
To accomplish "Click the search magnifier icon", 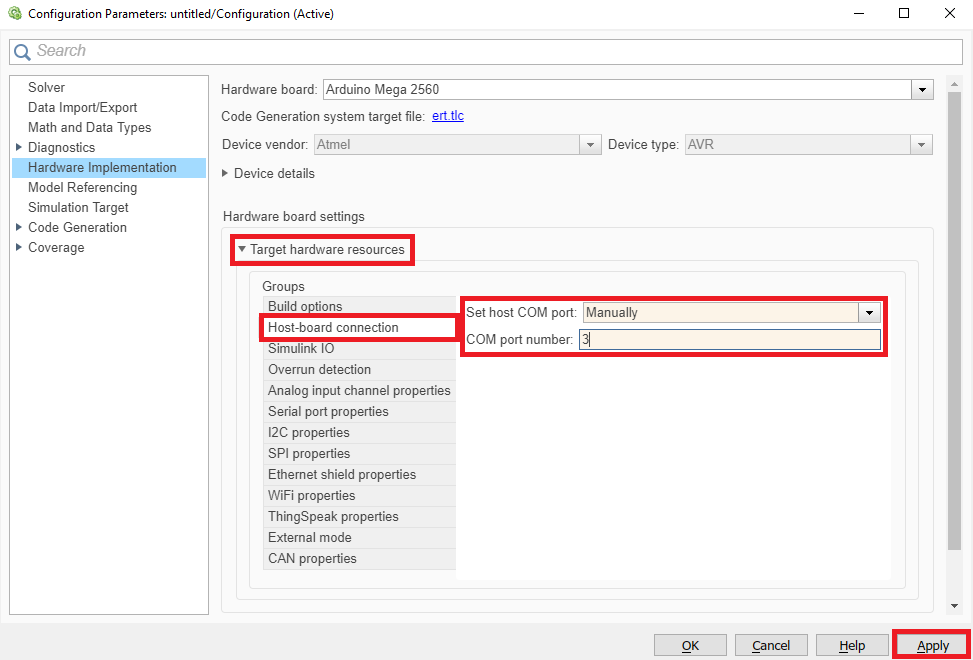I will (x=22, y=52).
